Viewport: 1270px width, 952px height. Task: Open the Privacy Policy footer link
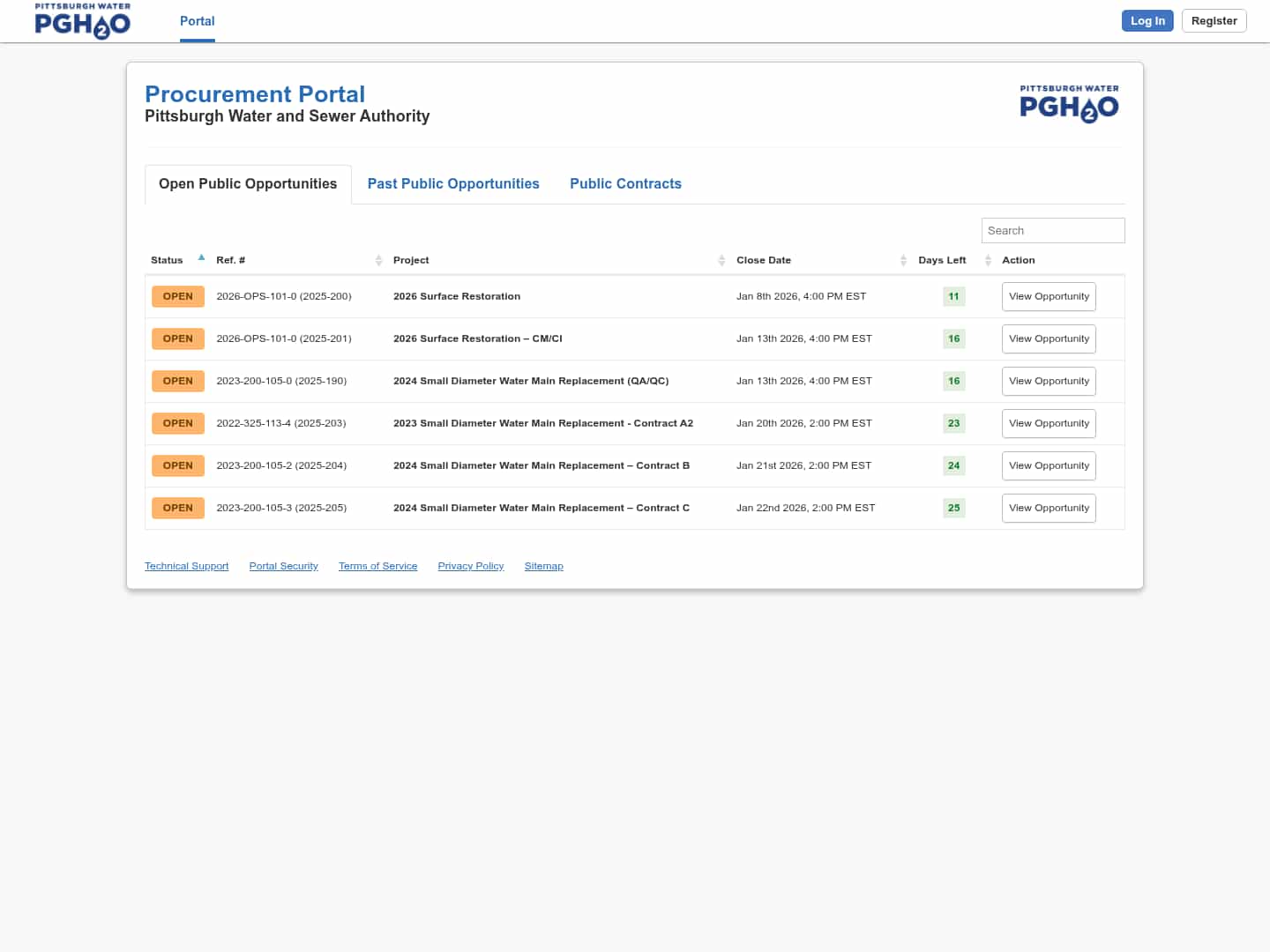point(470,566)
